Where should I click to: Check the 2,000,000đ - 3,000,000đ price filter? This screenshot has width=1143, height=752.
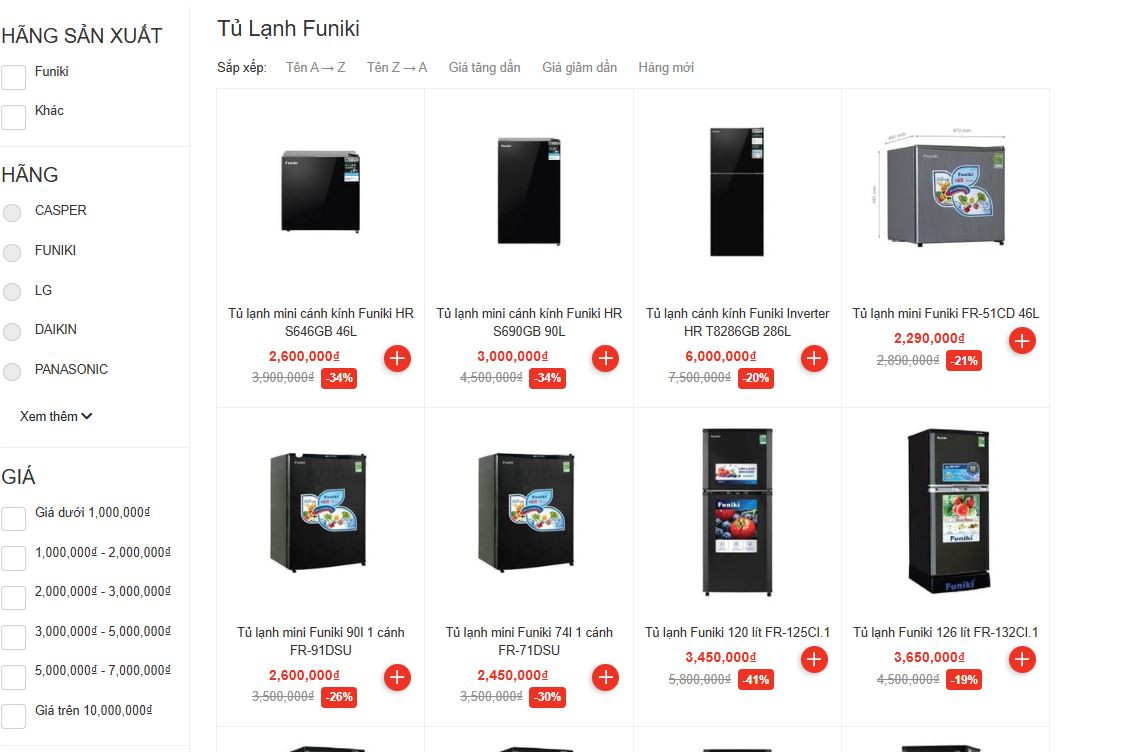13,598
